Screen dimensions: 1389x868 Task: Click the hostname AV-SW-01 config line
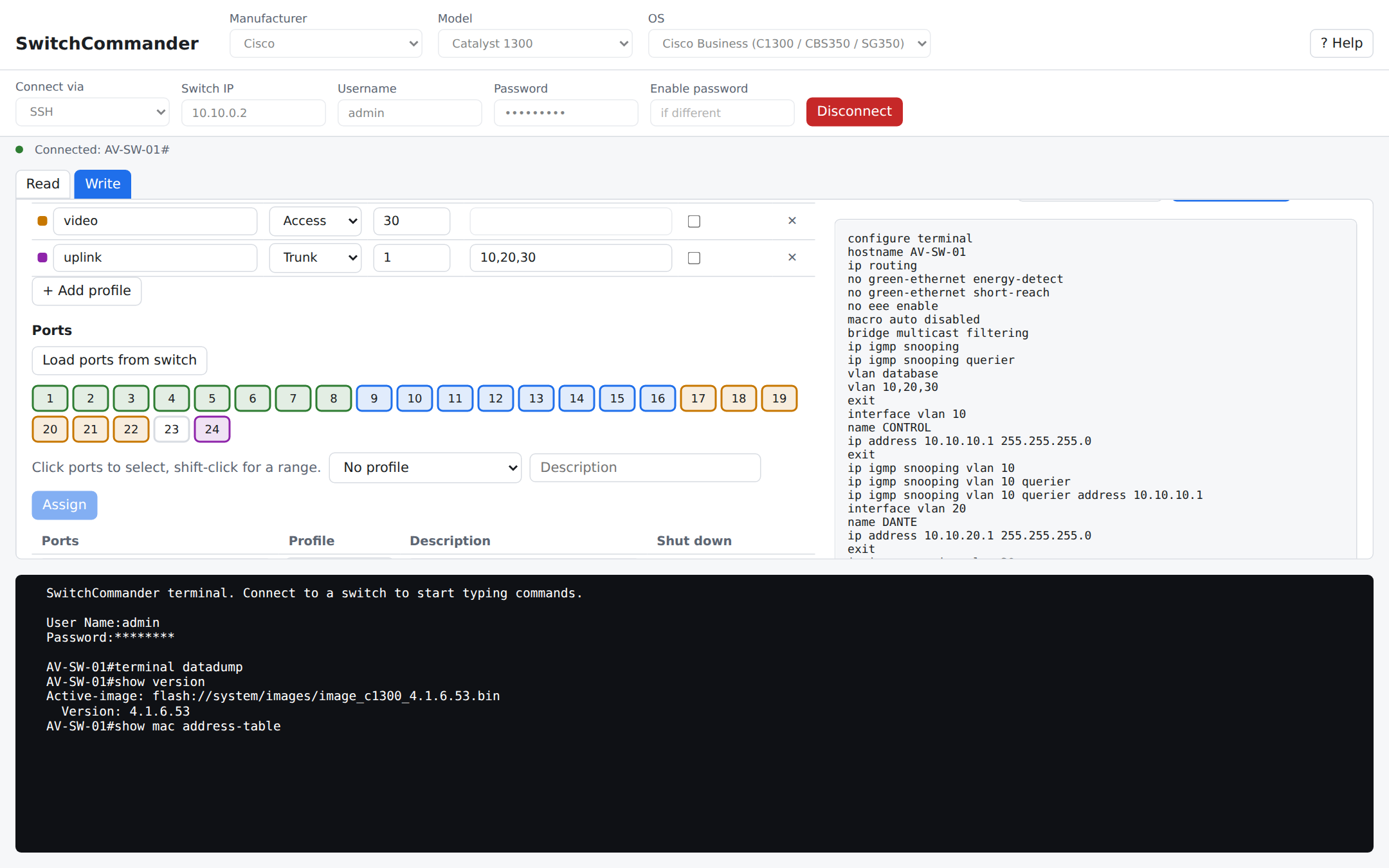[907, 252]
